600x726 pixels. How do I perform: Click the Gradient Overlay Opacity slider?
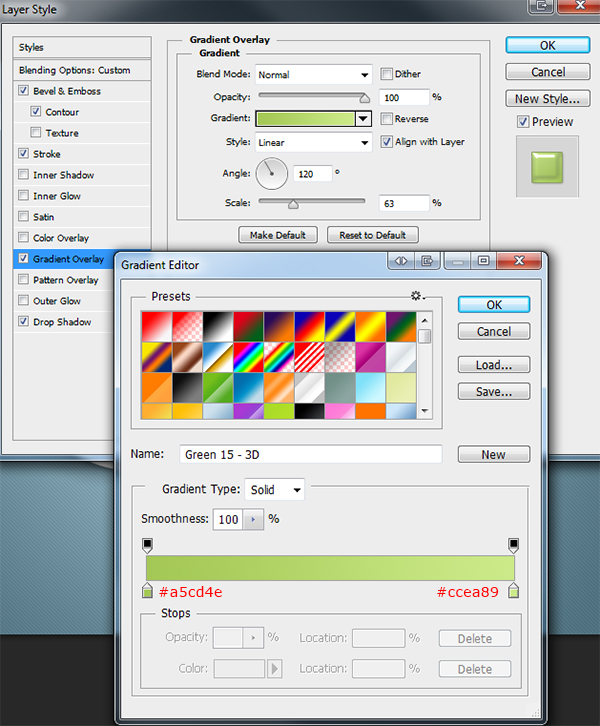(x=313, y=97)
